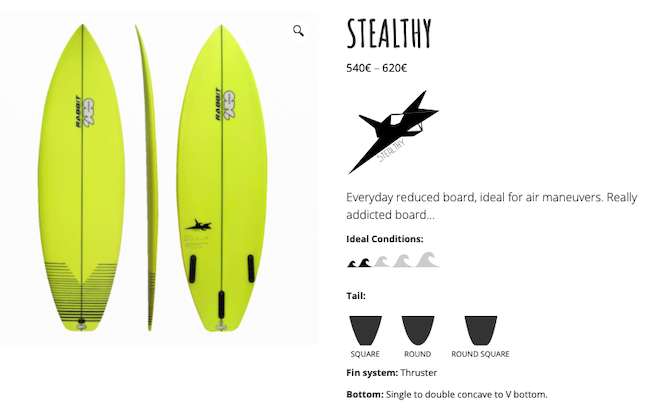This screenshot has width=660, height=409.
Task: Select the Square tail shape icon
Action: click(365, 330)
